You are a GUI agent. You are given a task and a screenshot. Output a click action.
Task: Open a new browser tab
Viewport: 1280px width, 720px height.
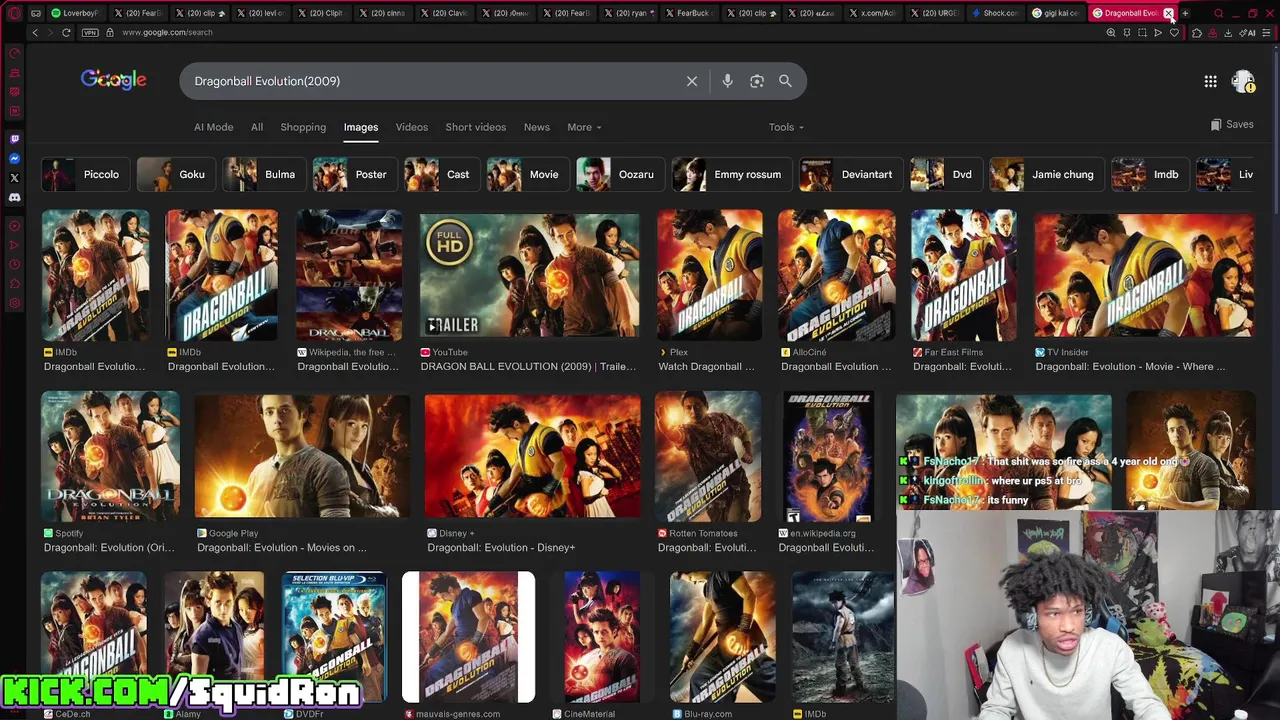(1185, 13)
